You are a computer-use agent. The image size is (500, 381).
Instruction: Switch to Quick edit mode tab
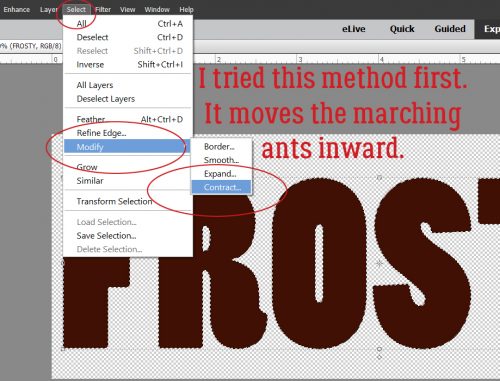(402, 29)
